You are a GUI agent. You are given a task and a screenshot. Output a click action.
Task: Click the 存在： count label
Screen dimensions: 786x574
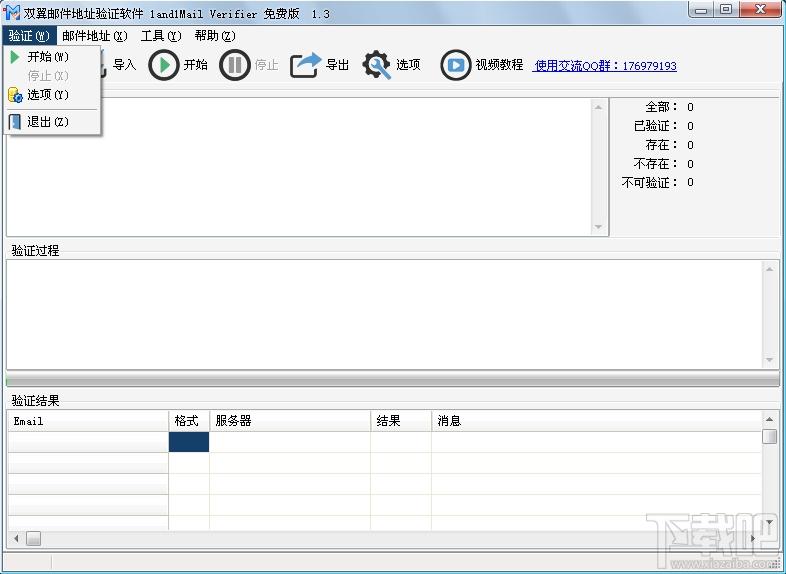click(x=661, y=145)
